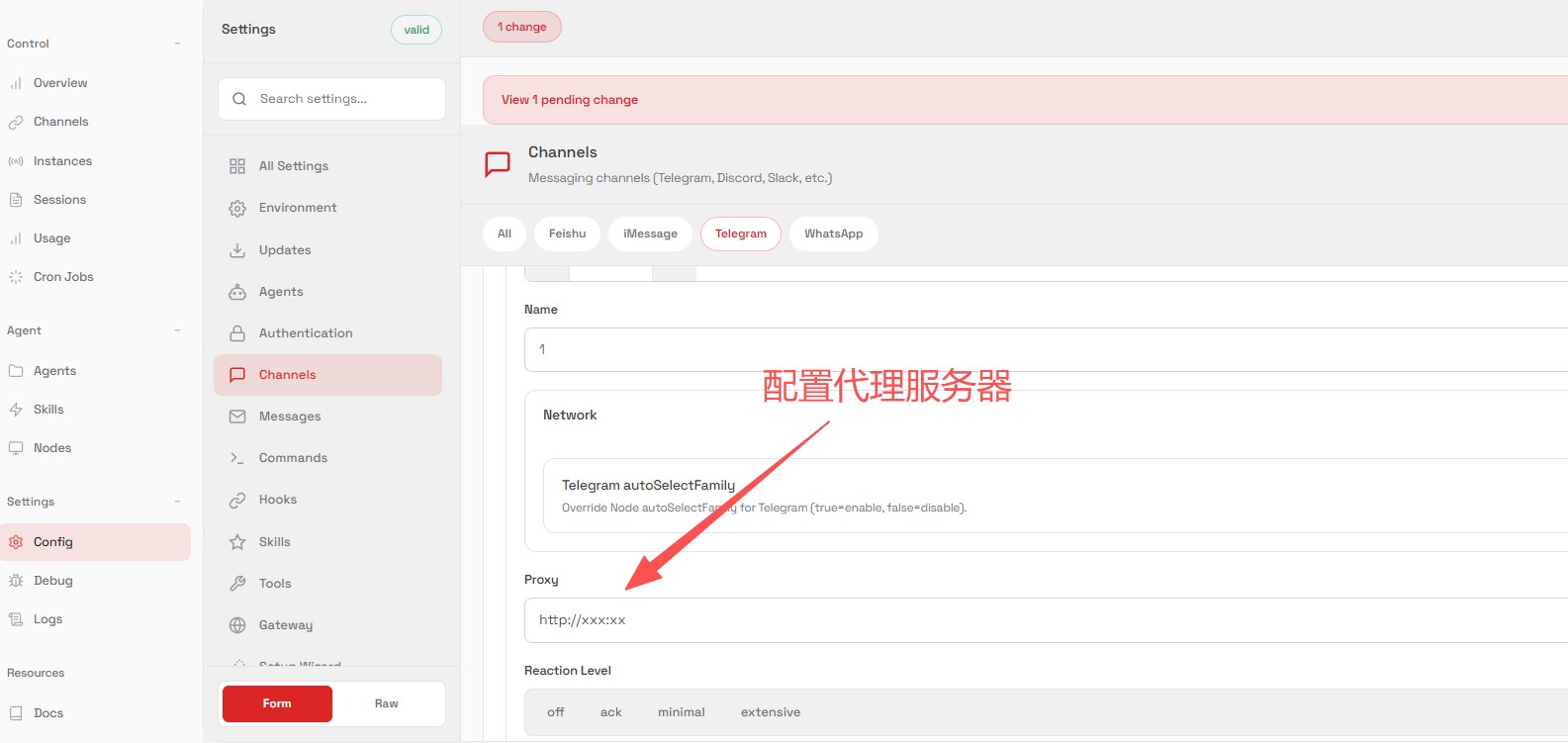The width and height of the screenshot is (1568, 743).
Task: Click the Environment gear icon
Action: coord(237,208)
